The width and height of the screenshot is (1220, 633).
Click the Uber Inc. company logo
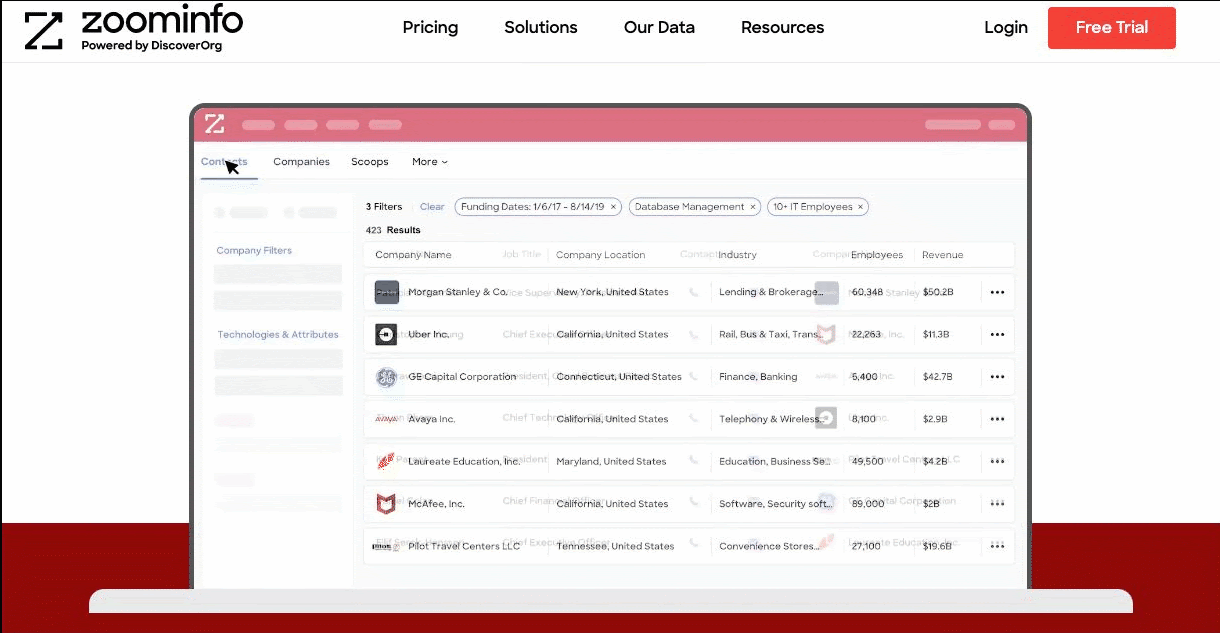click(x=386, y=334)
